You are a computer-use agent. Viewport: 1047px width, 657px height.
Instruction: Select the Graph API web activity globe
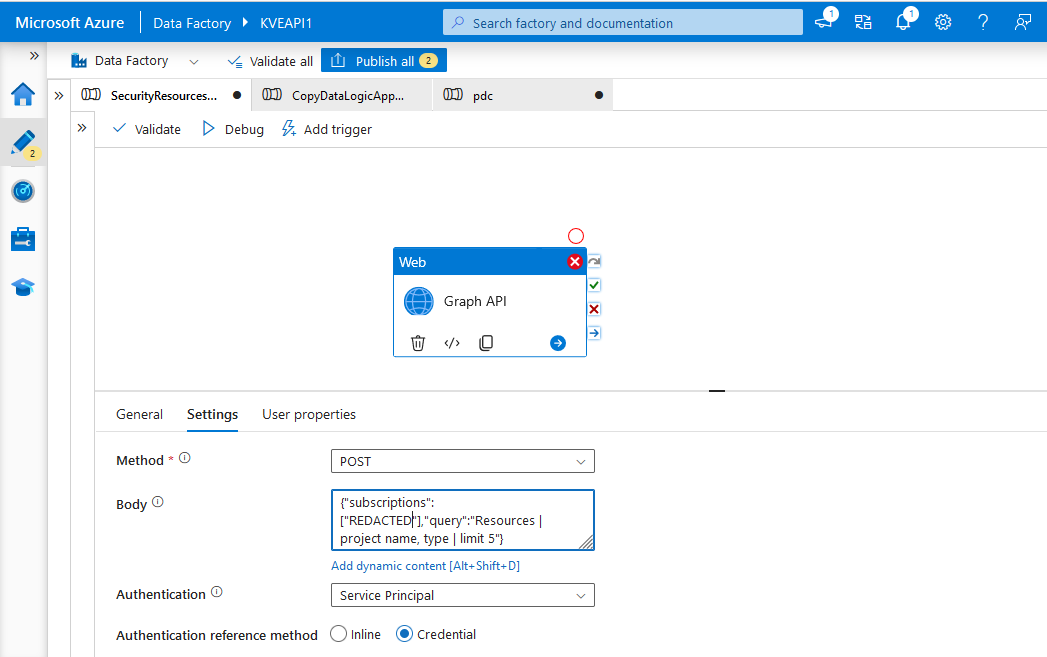[419, 301]
